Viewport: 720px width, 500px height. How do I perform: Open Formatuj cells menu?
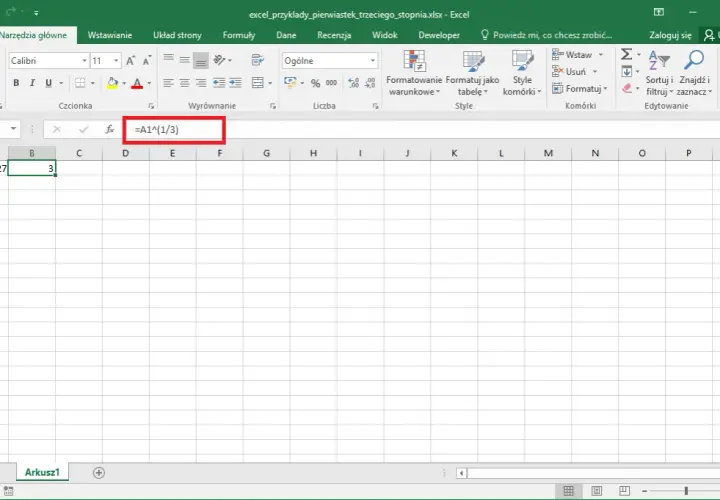[x=580, y=89]
